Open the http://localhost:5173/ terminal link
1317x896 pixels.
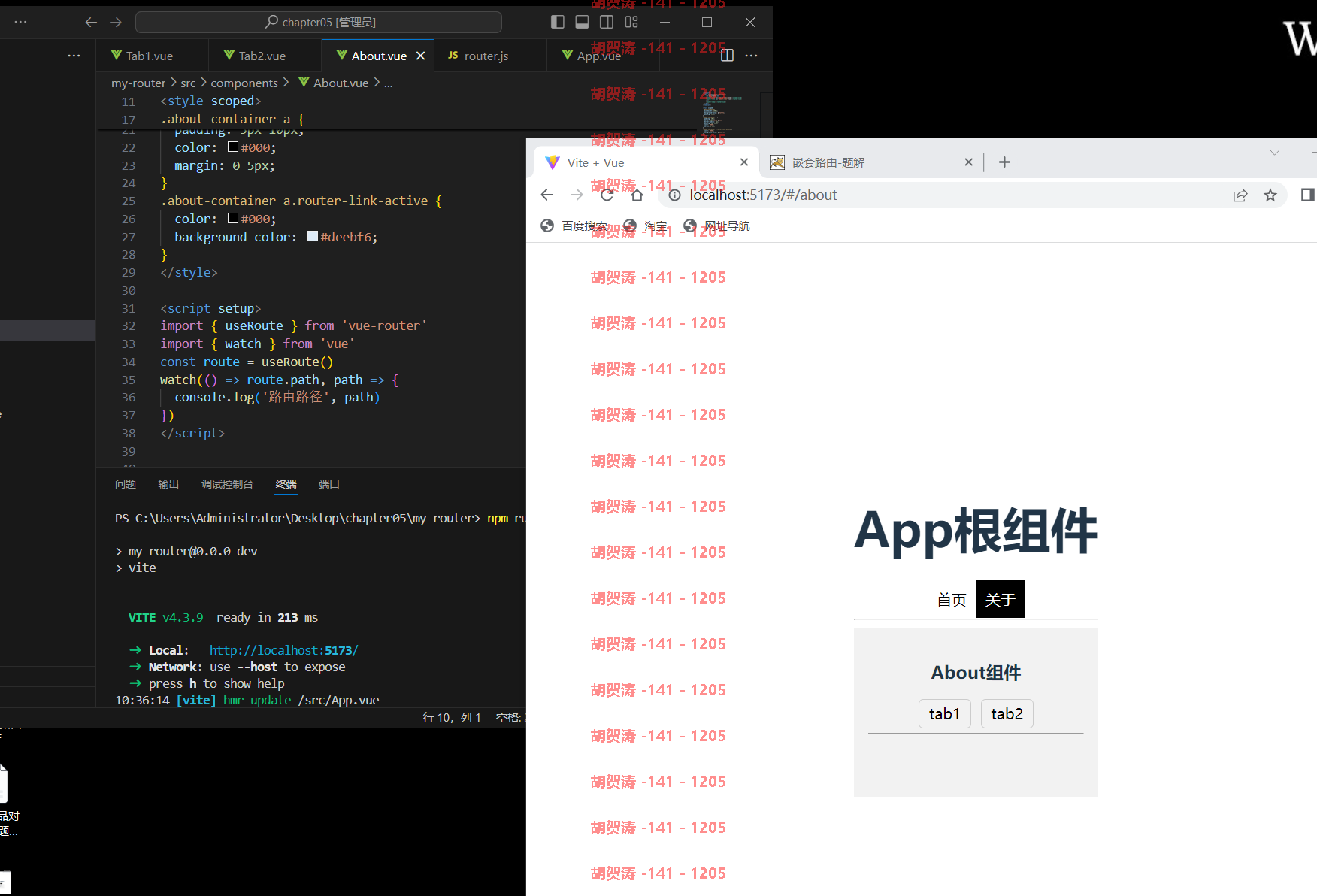point(284,650)
